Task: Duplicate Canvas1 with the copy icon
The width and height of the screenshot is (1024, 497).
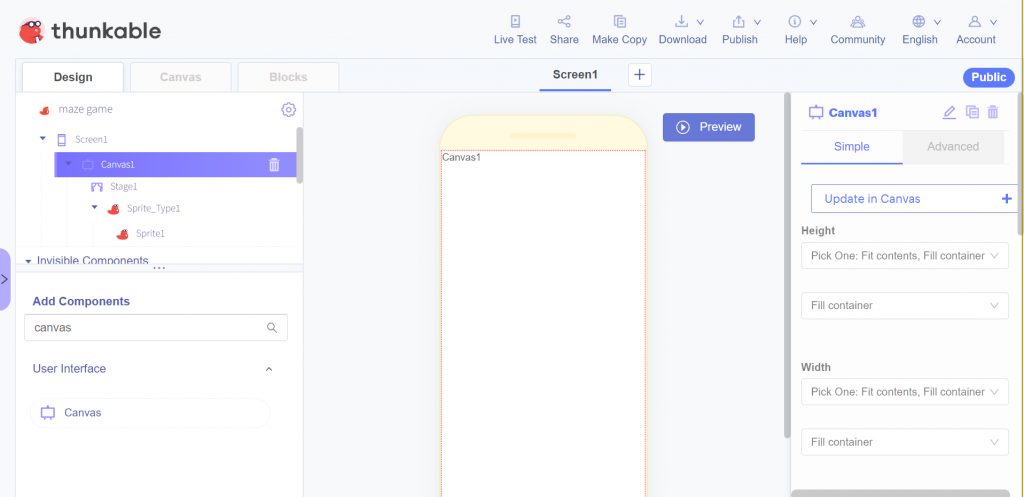Action: (x=971, y=112)
